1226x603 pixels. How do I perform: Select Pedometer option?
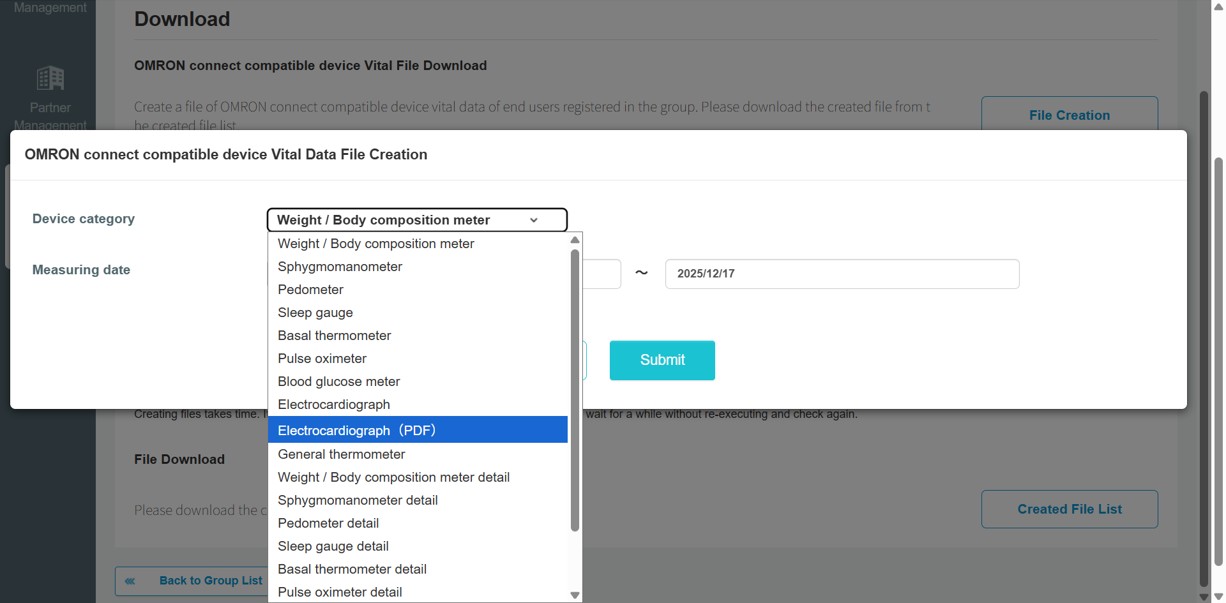pos(418,290)
